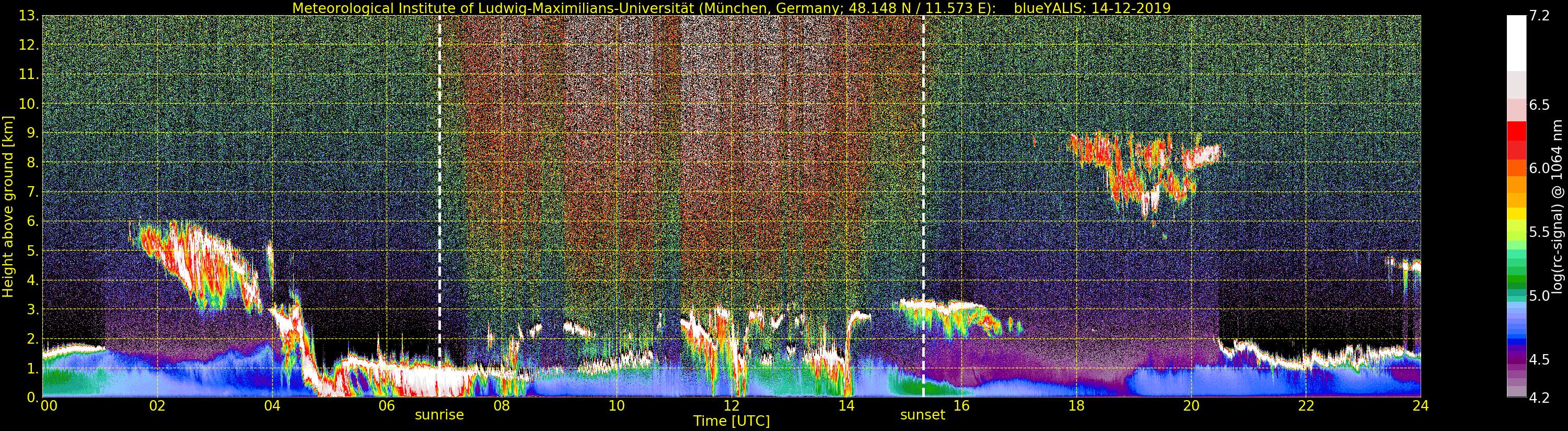Click the x-axis tick label '12'

(x=731, y=406)
